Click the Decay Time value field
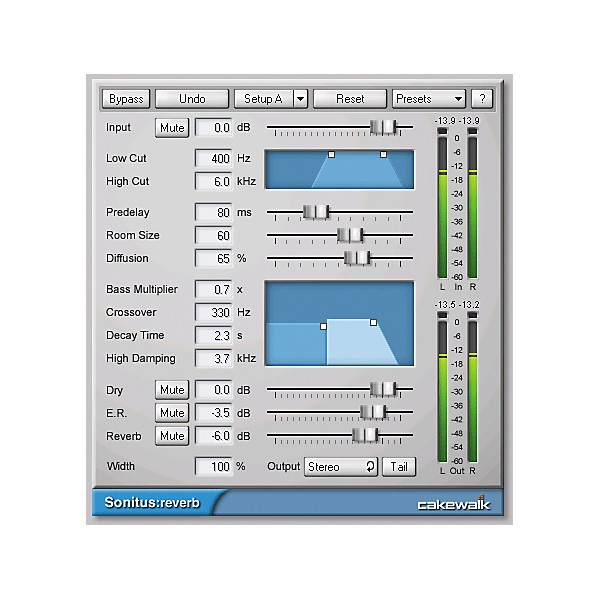 point(214,335)
